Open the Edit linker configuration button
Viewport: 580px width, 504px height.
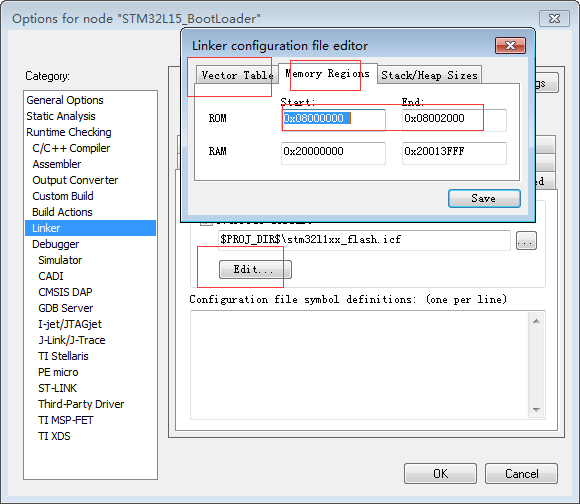click(x=255, y=270)
